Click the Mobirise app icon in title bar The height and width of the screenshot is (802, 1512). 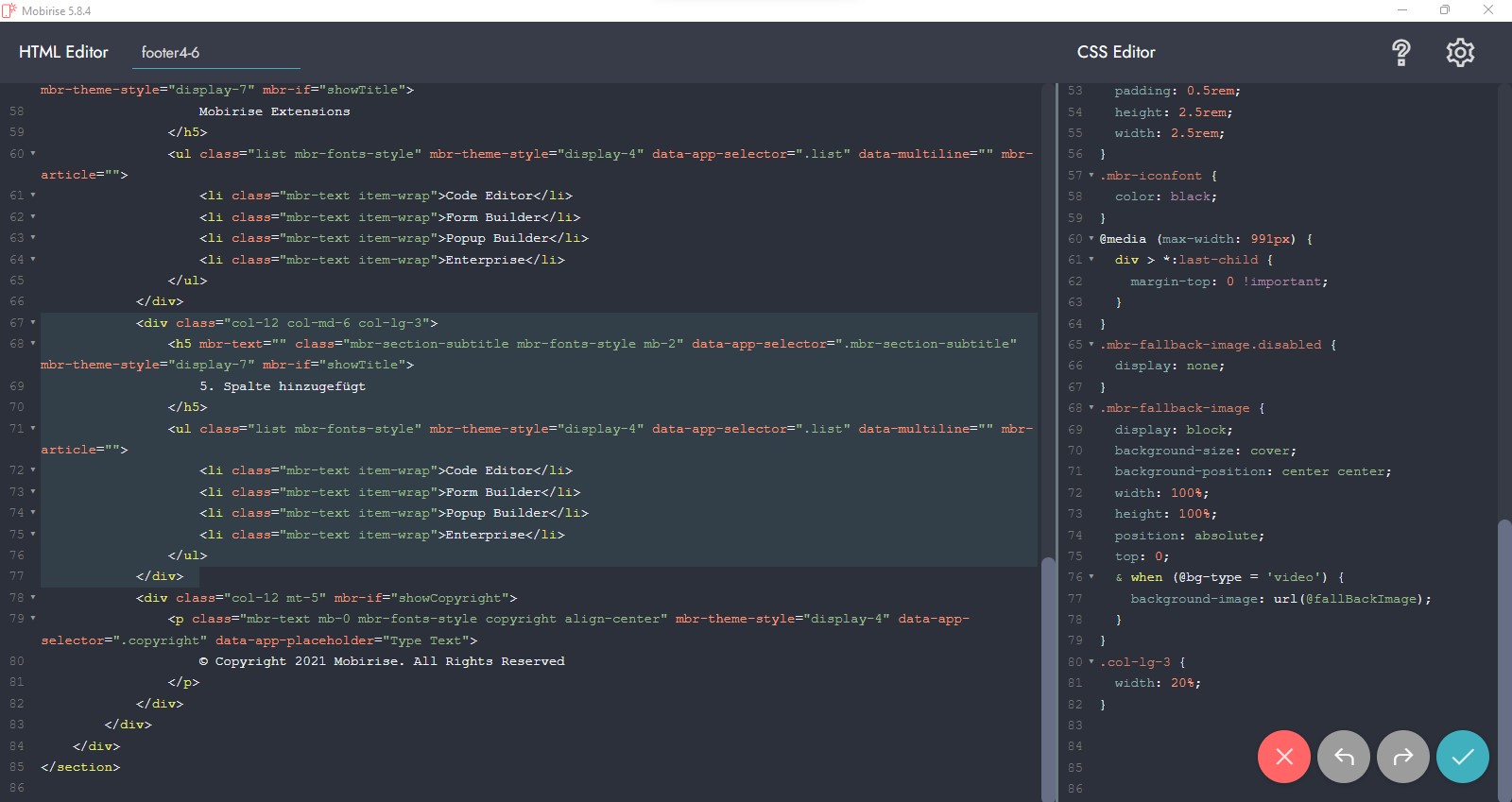(9, 10)
